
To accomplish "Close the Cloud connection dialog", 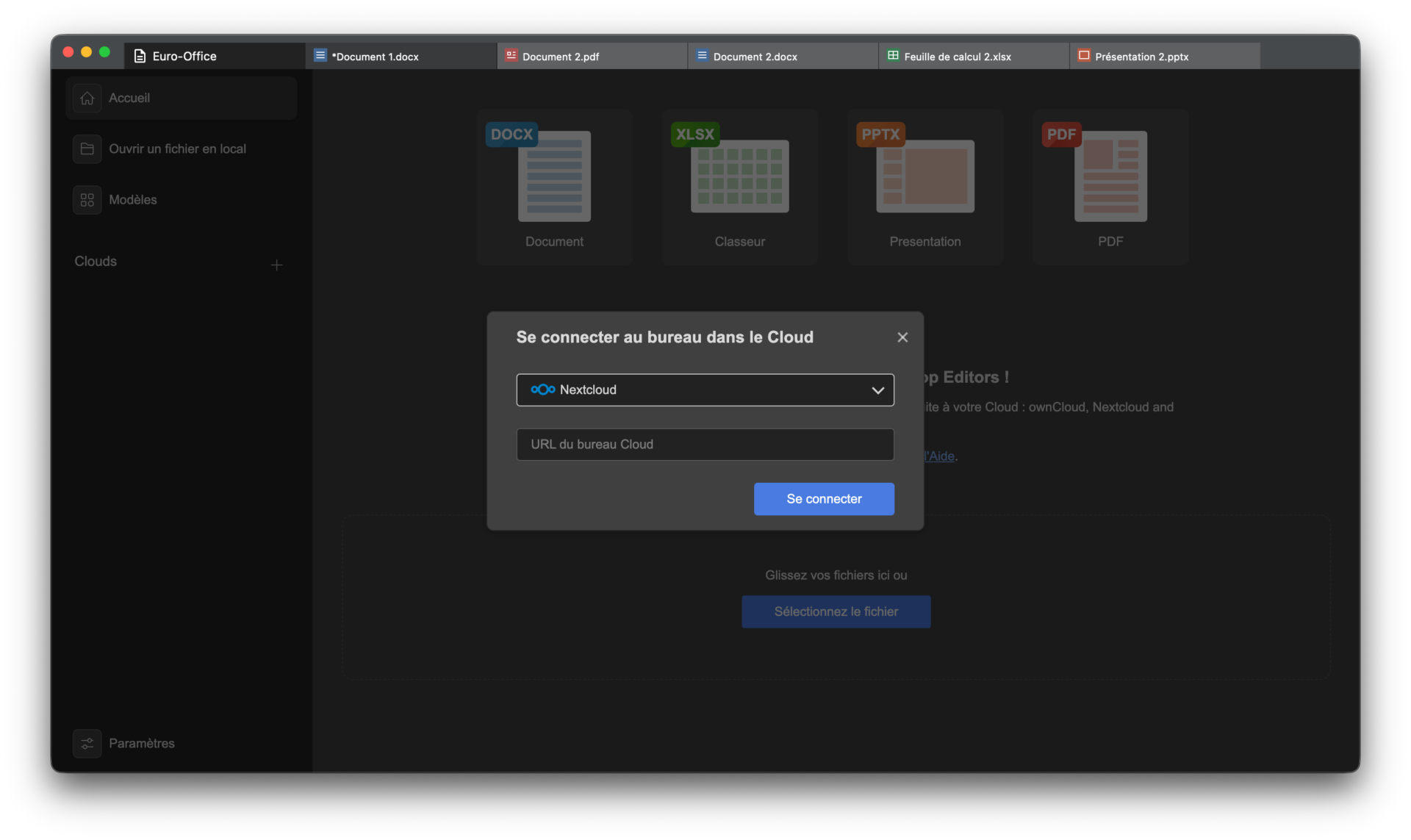I will point(902,337).
